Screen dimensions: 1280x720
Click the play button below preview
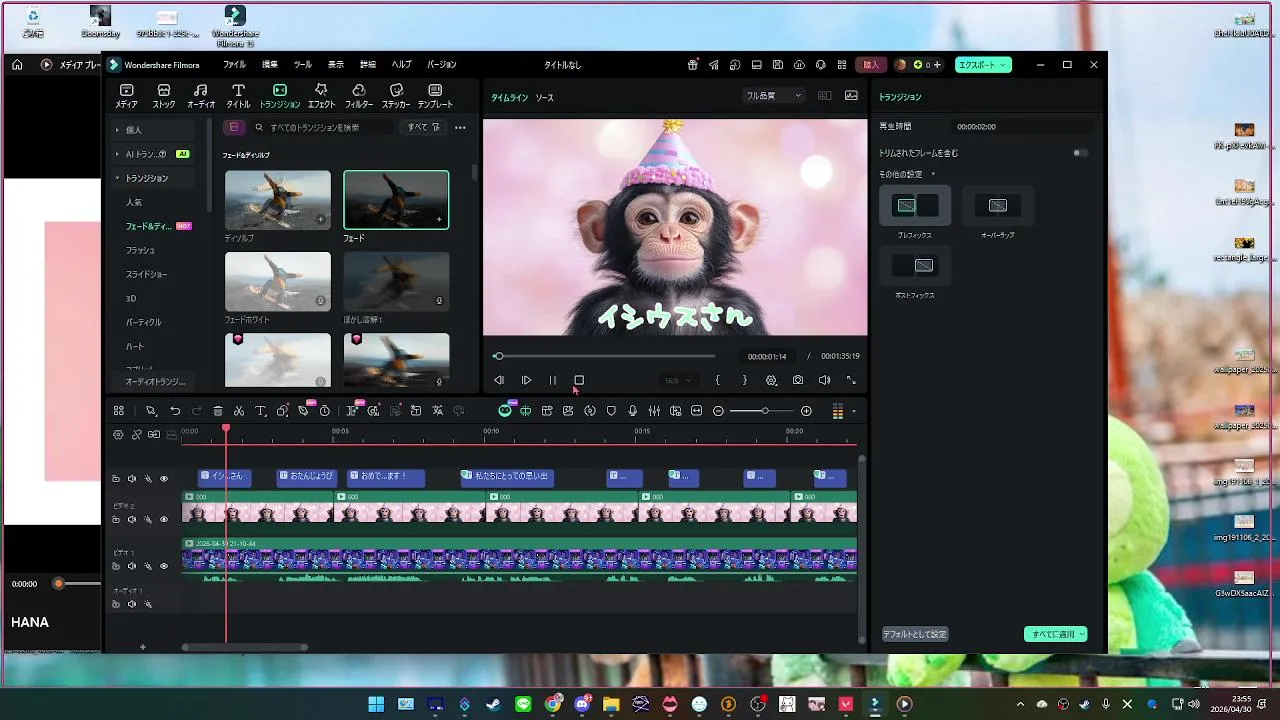(526, 380)
